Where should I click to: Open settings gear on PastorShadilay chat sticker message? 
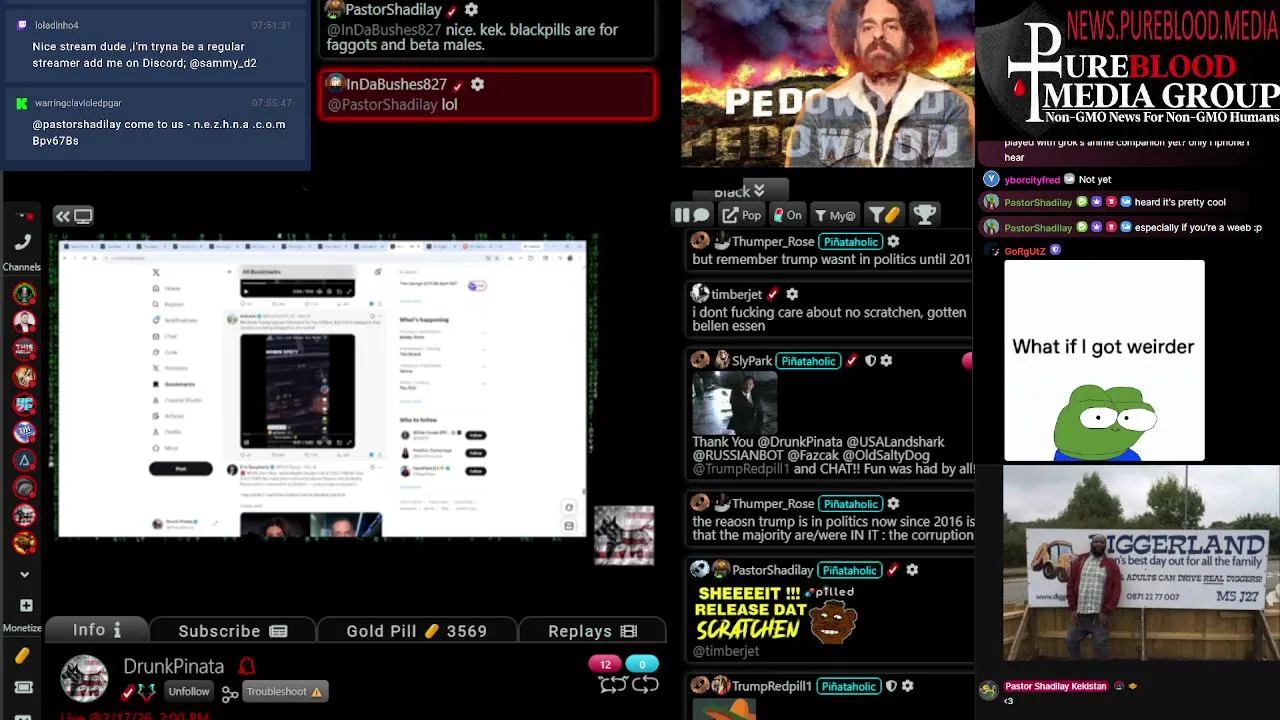point(912,570)
